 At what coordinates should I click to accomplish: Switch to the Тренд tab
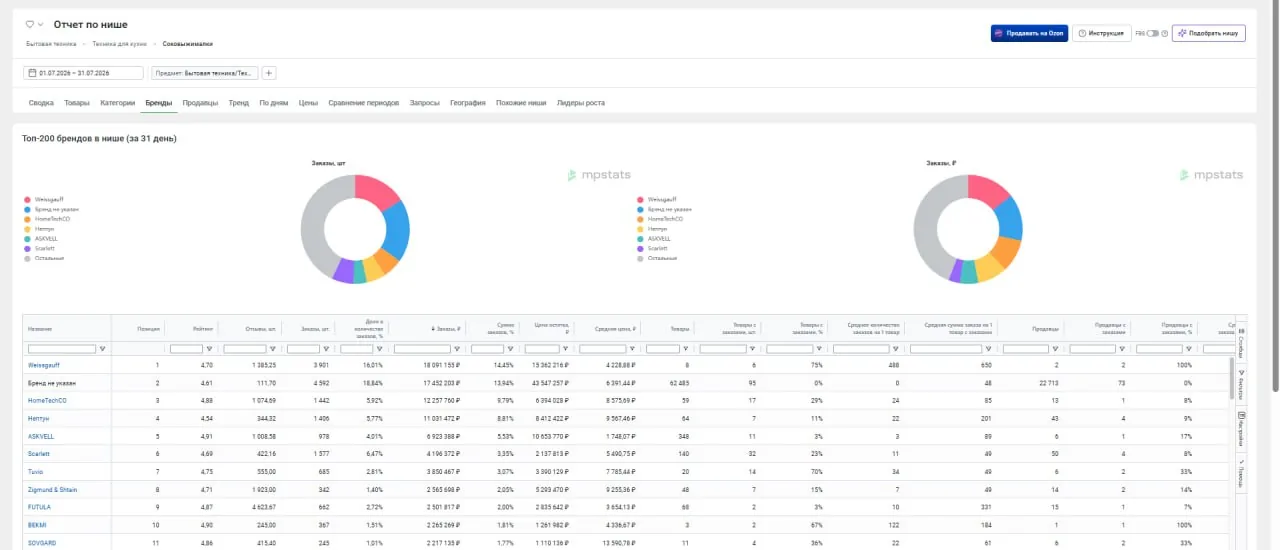click(238, 103)
